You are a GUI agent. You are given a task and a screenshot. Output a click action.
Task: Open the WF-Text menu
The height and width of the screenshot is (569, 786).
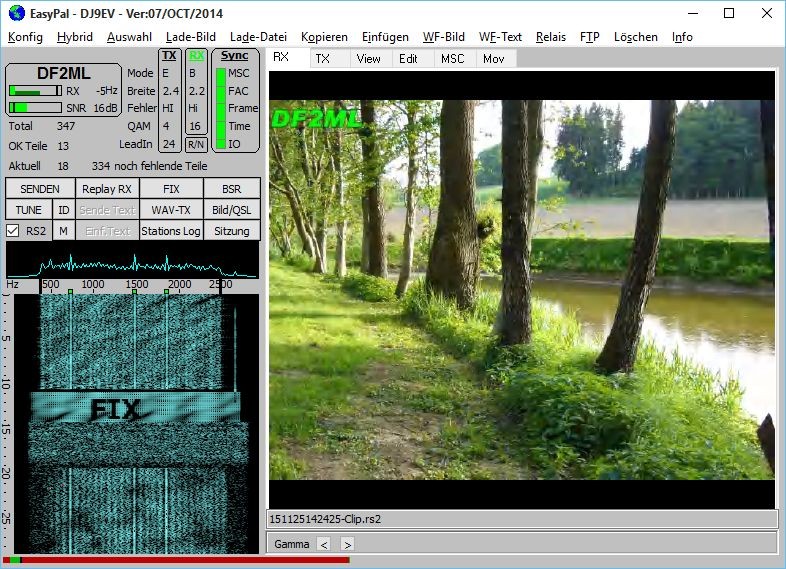click(500, 37)
